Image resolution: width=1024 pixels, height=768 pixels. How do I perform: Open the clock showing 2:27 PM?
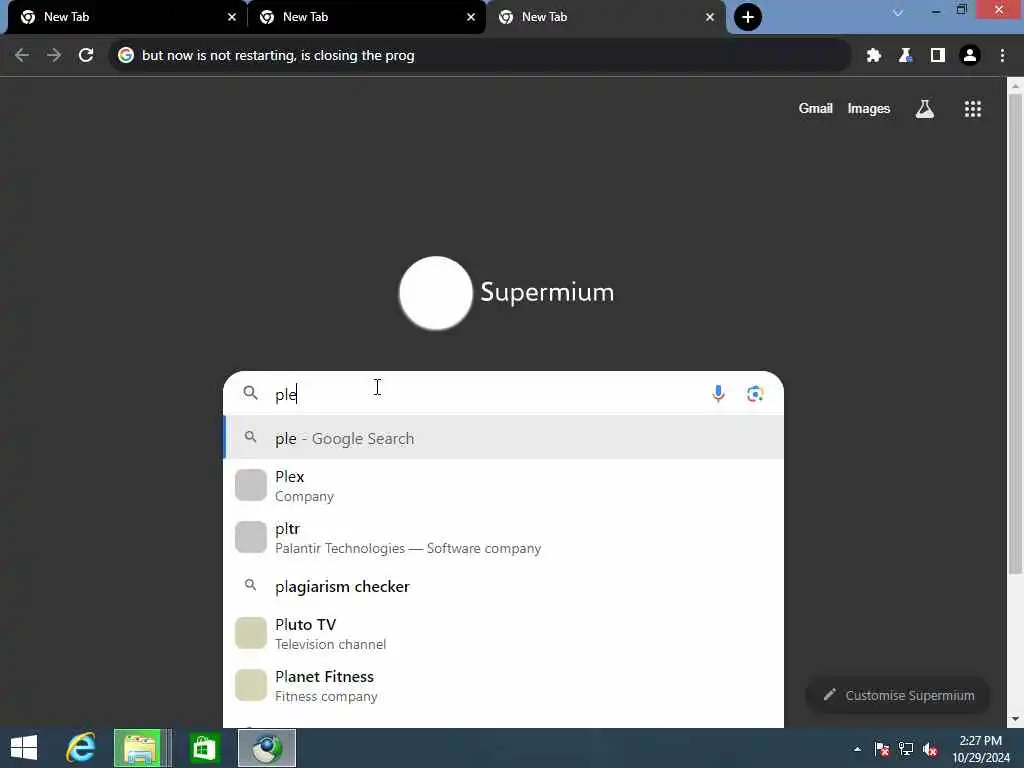[980, 749]
